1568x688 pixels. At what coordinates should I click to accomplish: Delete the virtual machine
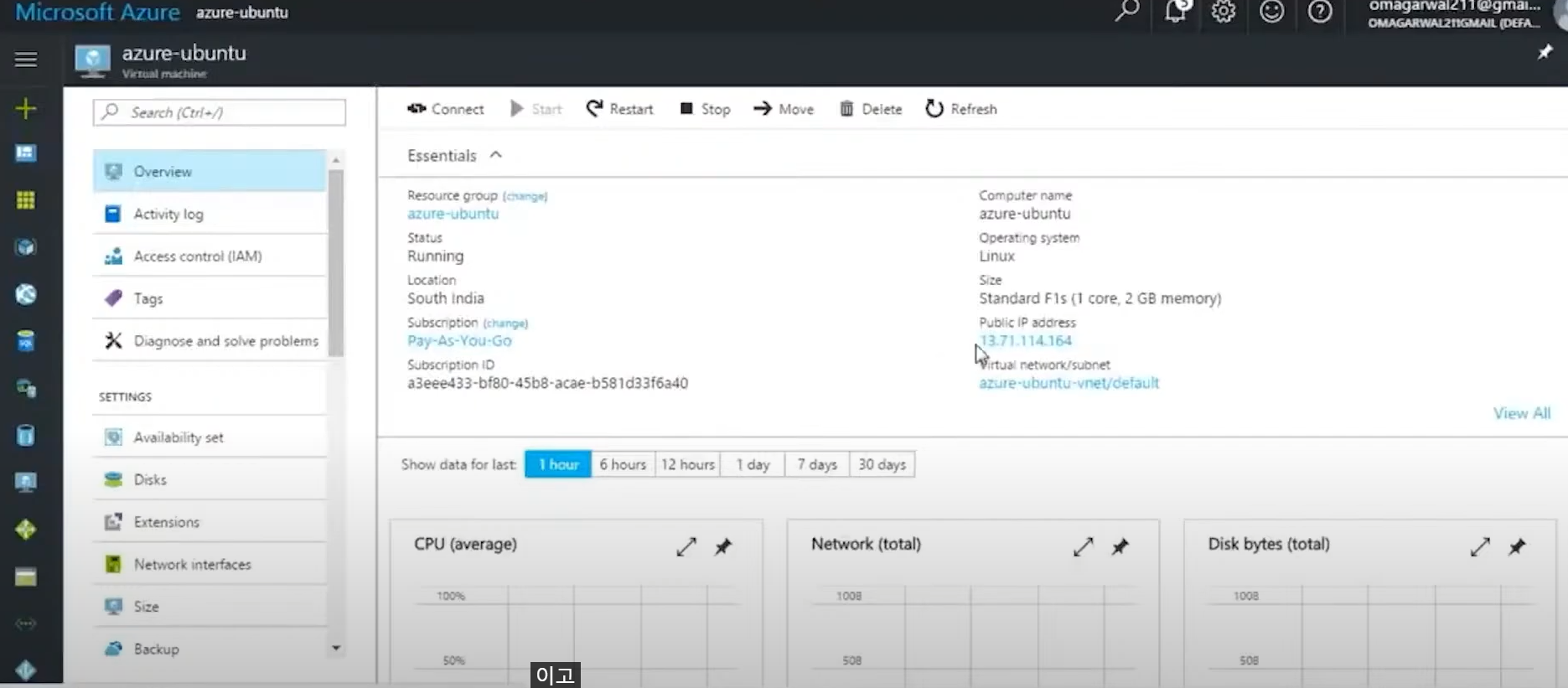tap(871, 109)
